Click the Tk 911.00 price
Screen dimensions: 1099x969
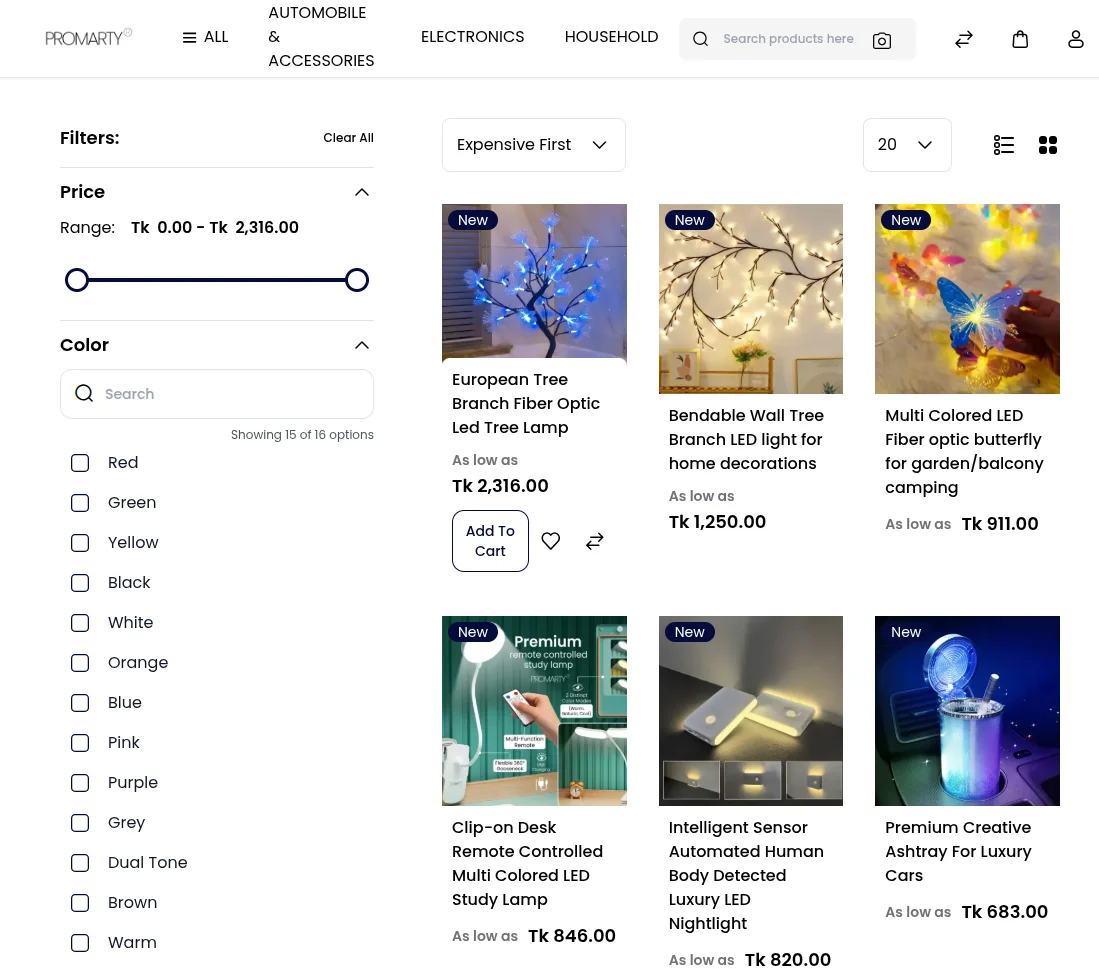[999, 524]
